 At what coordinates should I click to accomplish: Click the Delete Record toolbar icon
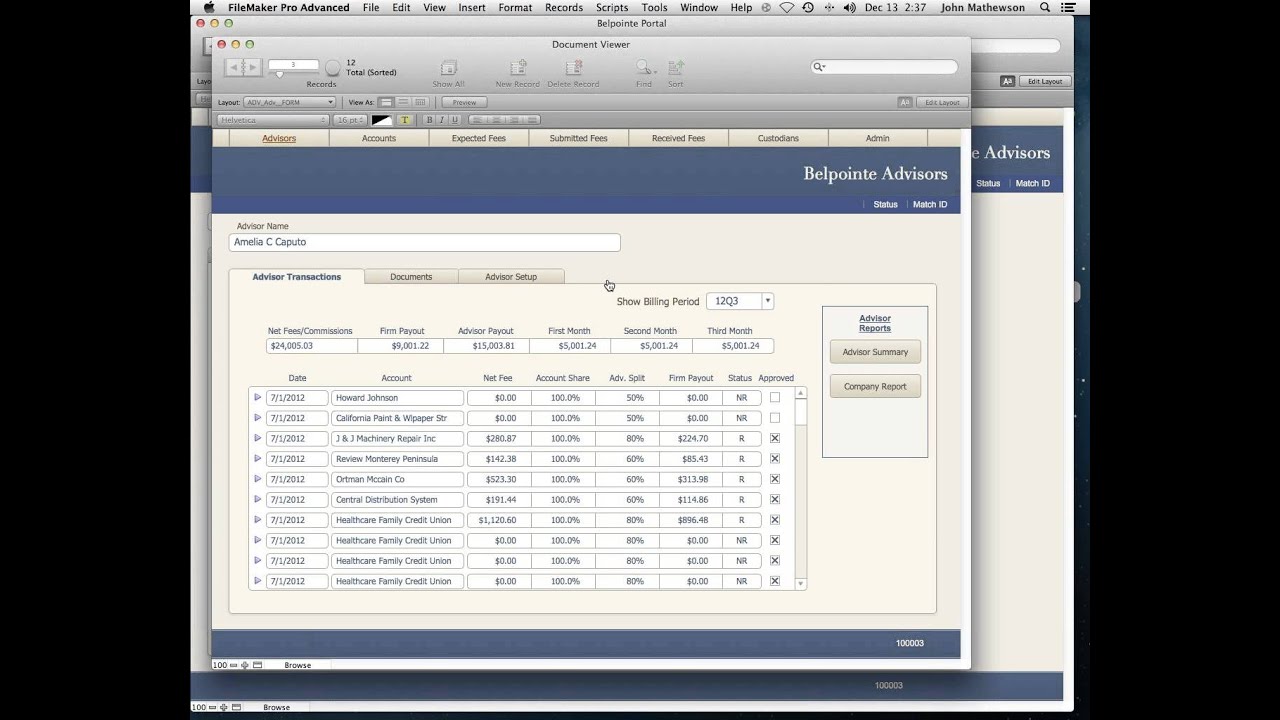click(573, 68)
